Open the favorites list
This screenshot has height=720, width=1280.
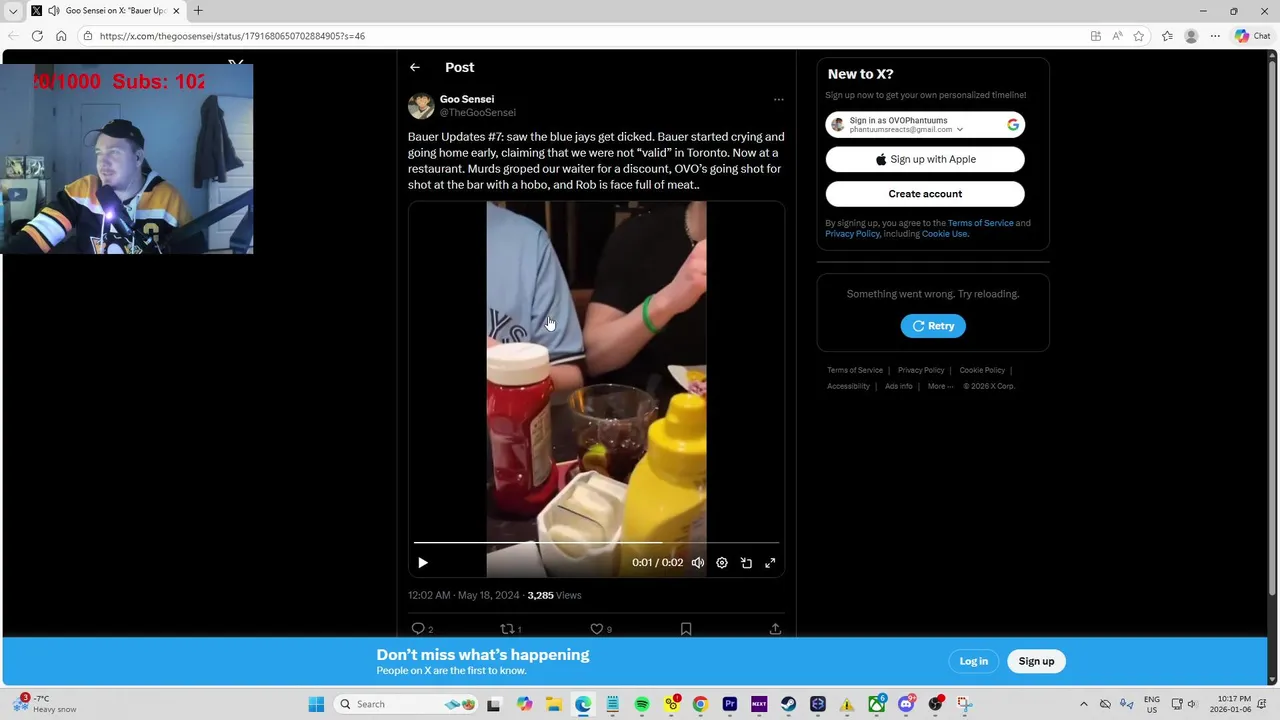pyautogui.click(x=1167, y=36)
